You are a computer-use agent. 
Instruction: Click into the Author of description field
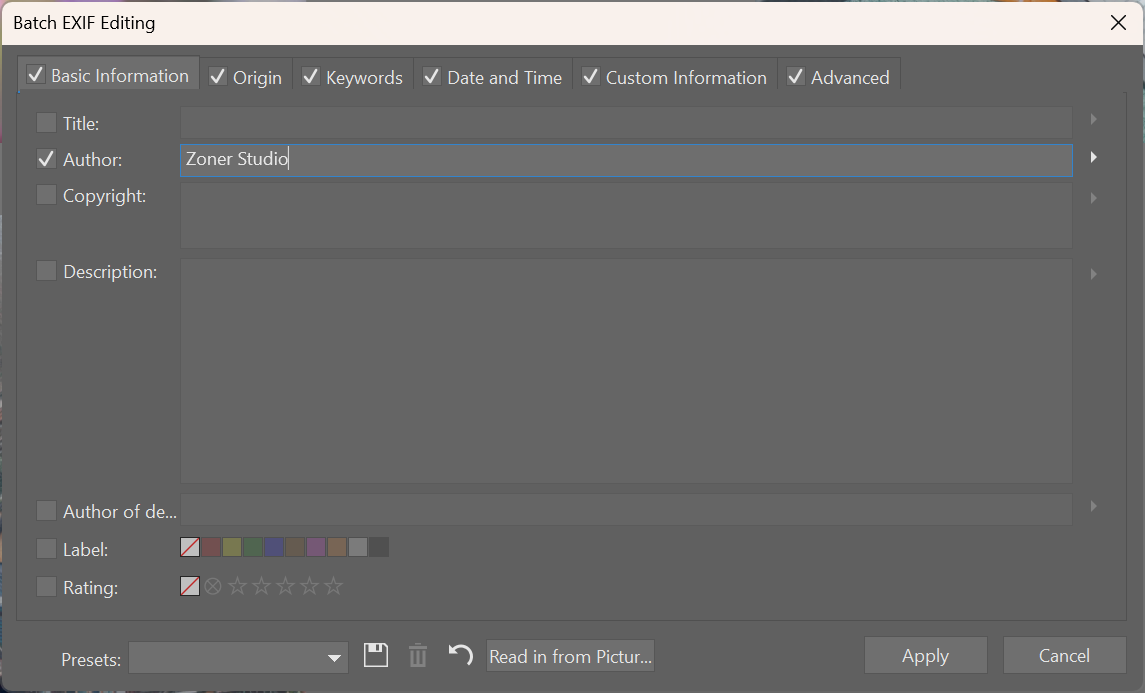(627, 509)
